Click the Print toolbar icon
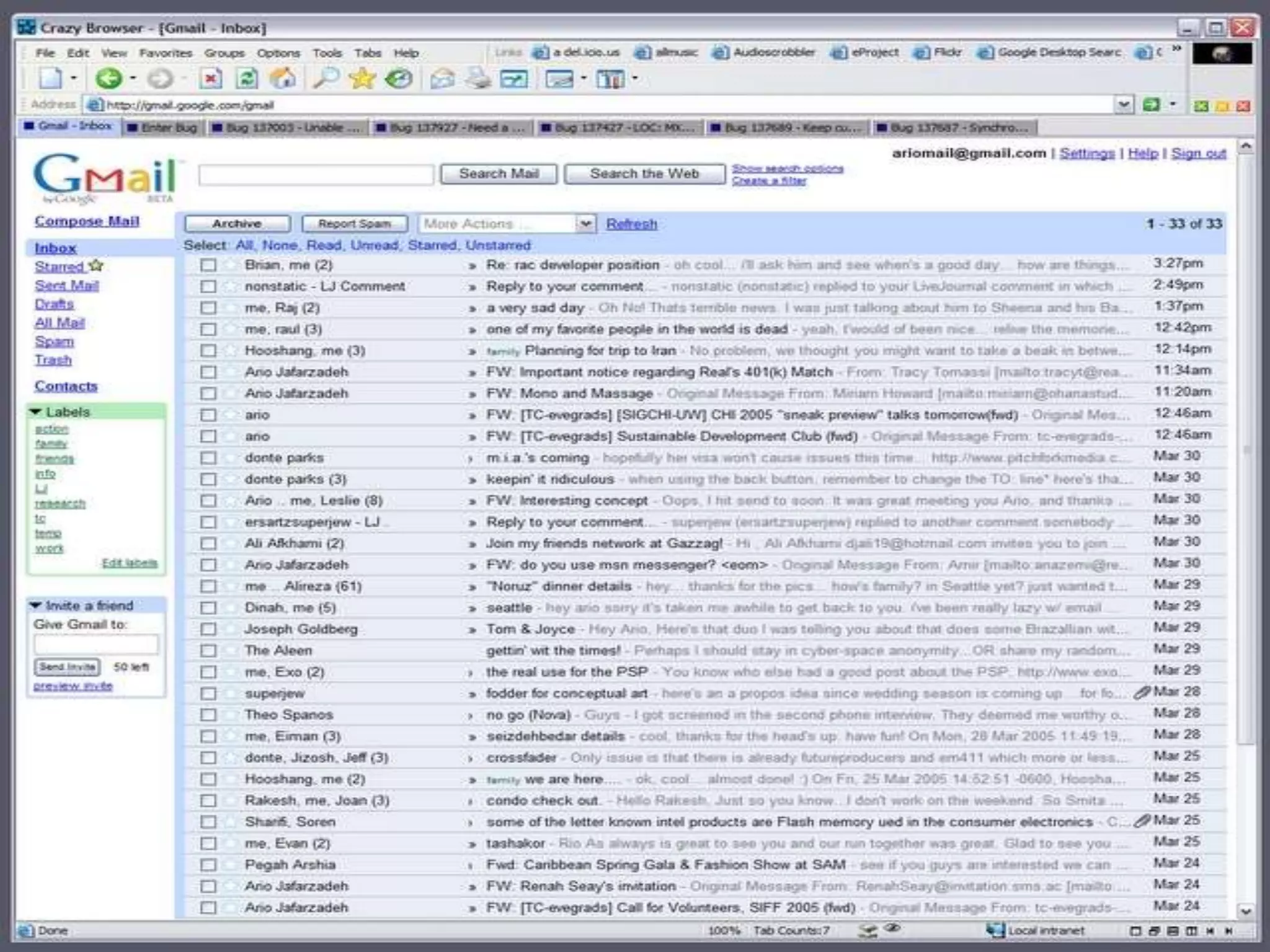1270x952 pixels. (478, 79)
